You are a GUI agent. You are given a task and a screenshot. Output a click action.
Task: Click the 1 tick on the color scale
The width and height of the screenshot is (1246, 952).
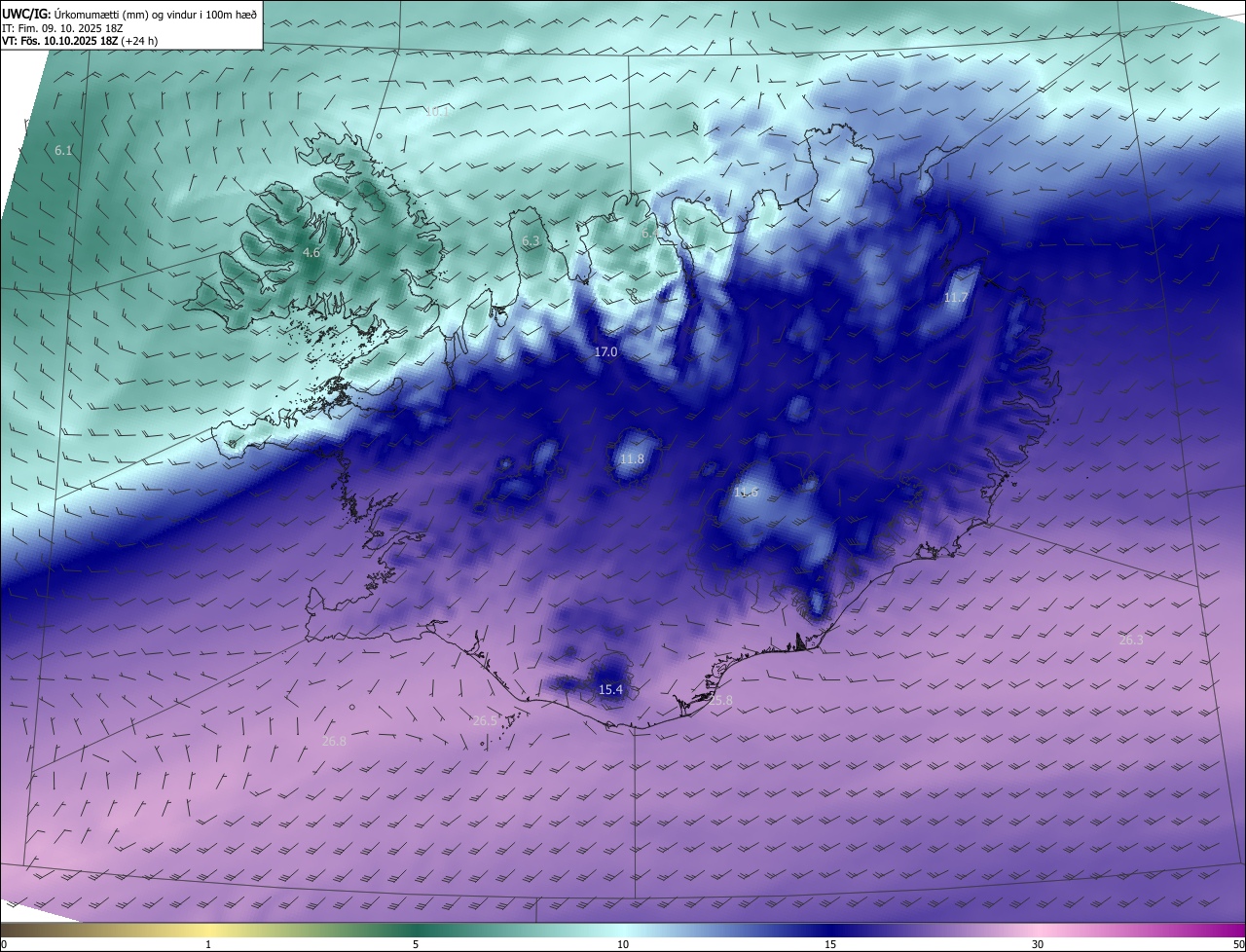pyautogui.click(x=208, y=944)
